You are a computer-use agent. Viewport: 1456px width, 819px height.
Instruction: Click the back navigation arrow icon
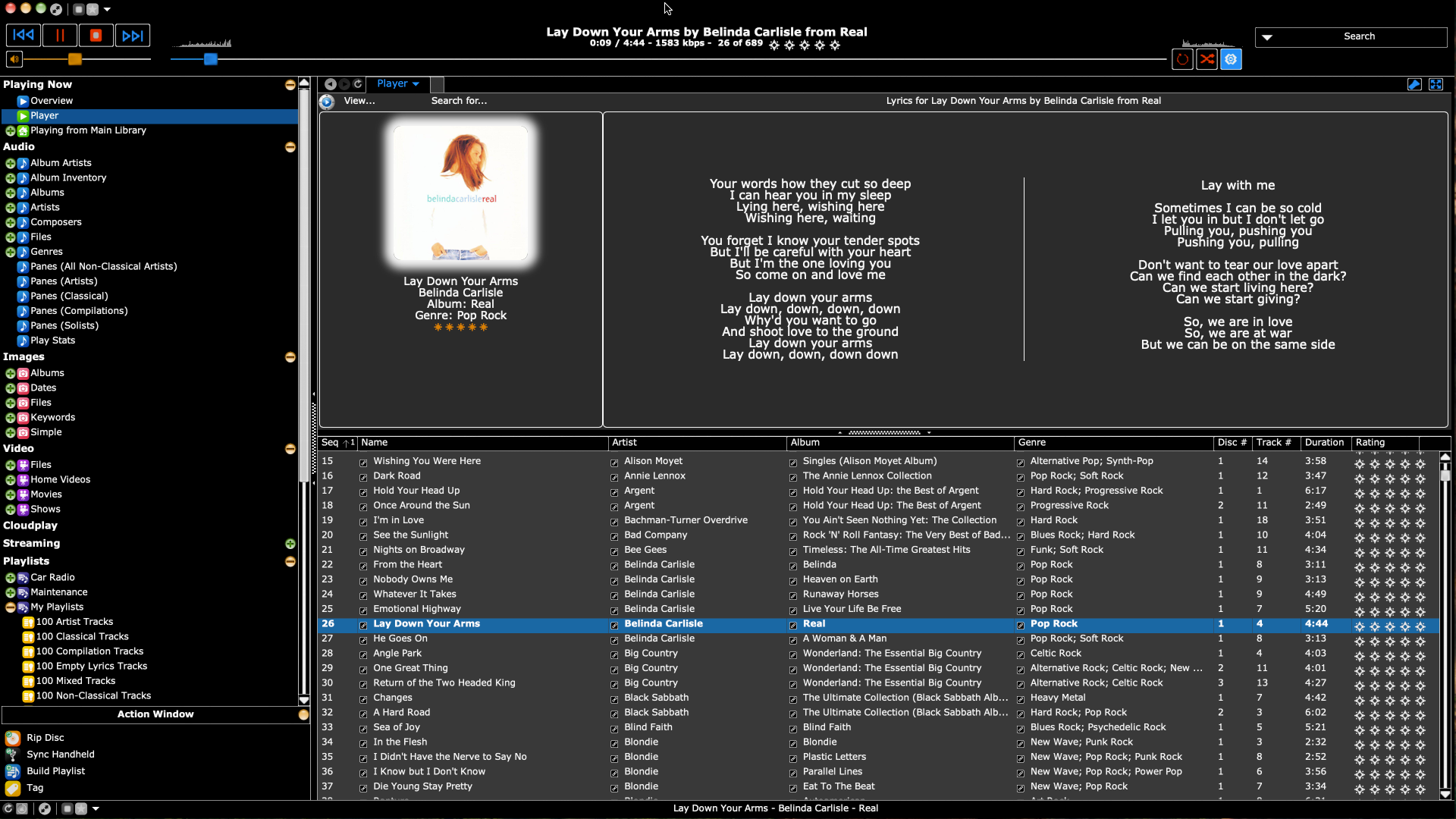click(331, 84)
